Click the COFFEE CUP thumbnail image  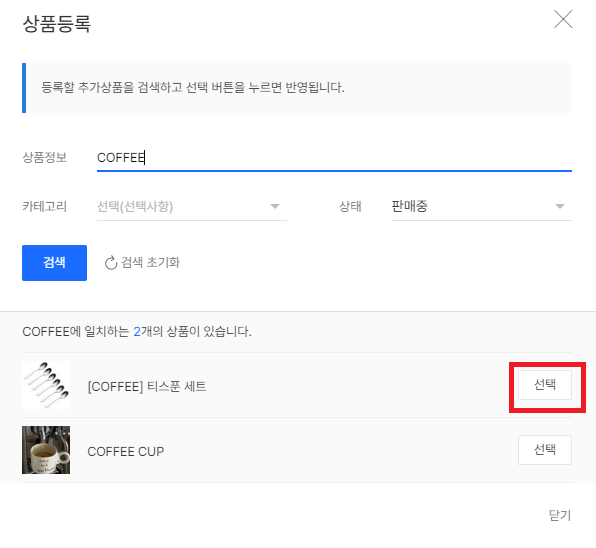[46, 450]
